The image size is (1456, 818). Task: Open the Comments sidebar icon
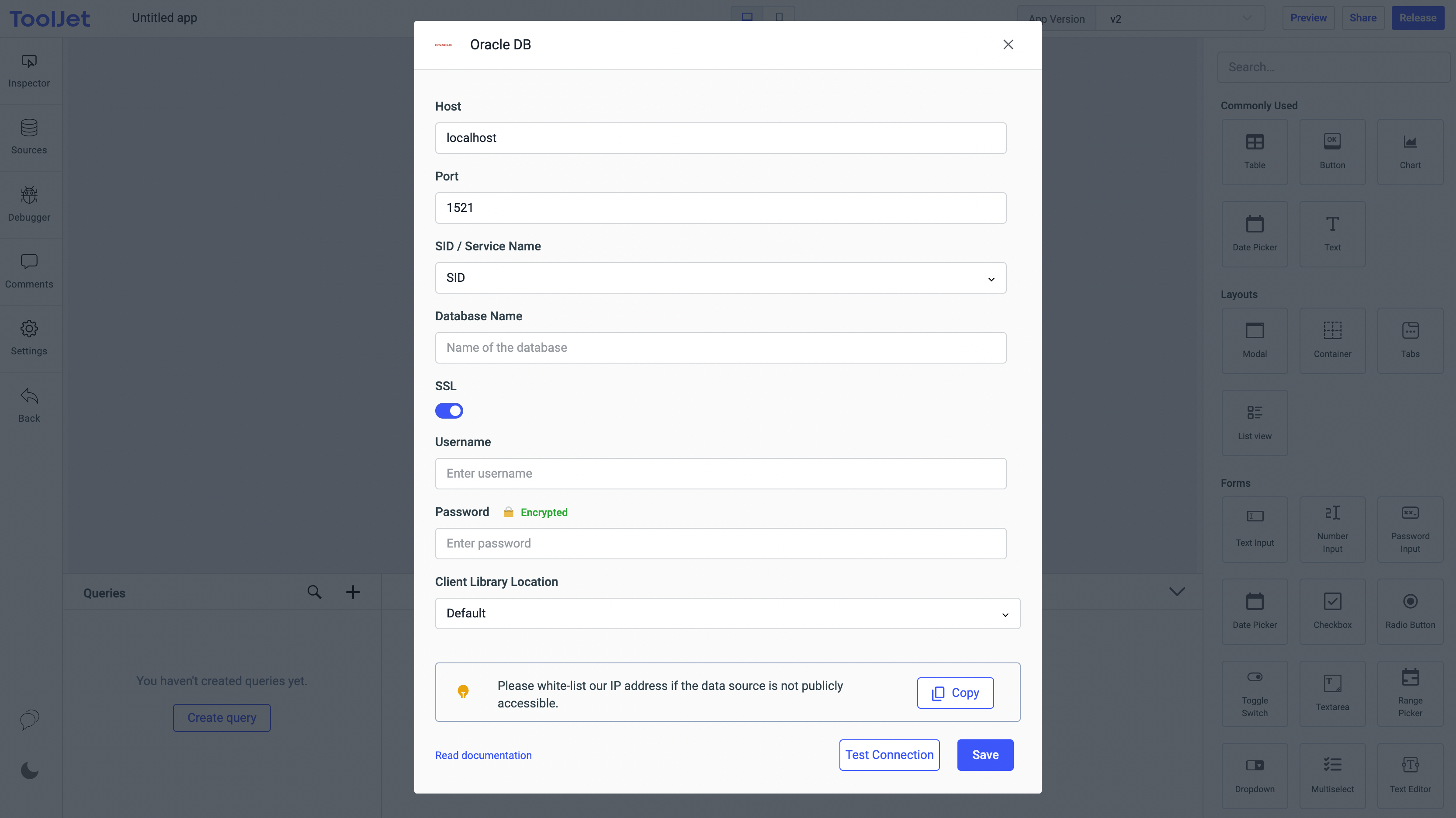(x=29, y=262)
